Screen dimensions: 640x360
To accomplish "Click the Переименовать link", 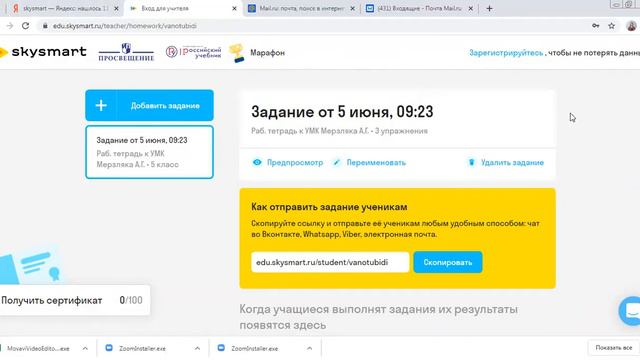I will pyautogui.click(x=376, y=162).
